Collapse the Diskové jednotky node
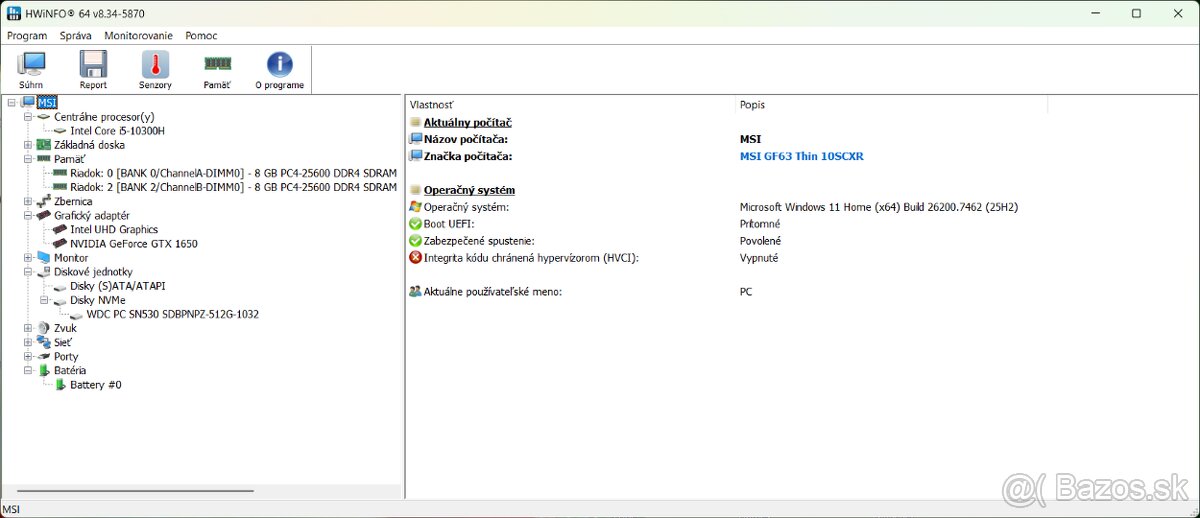This screenshot has width=1200, height=518. (x=28, y=272)
